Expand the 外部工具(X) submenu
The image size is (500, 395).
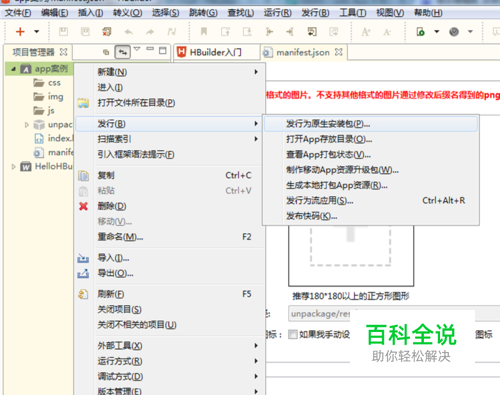[170, 346]
